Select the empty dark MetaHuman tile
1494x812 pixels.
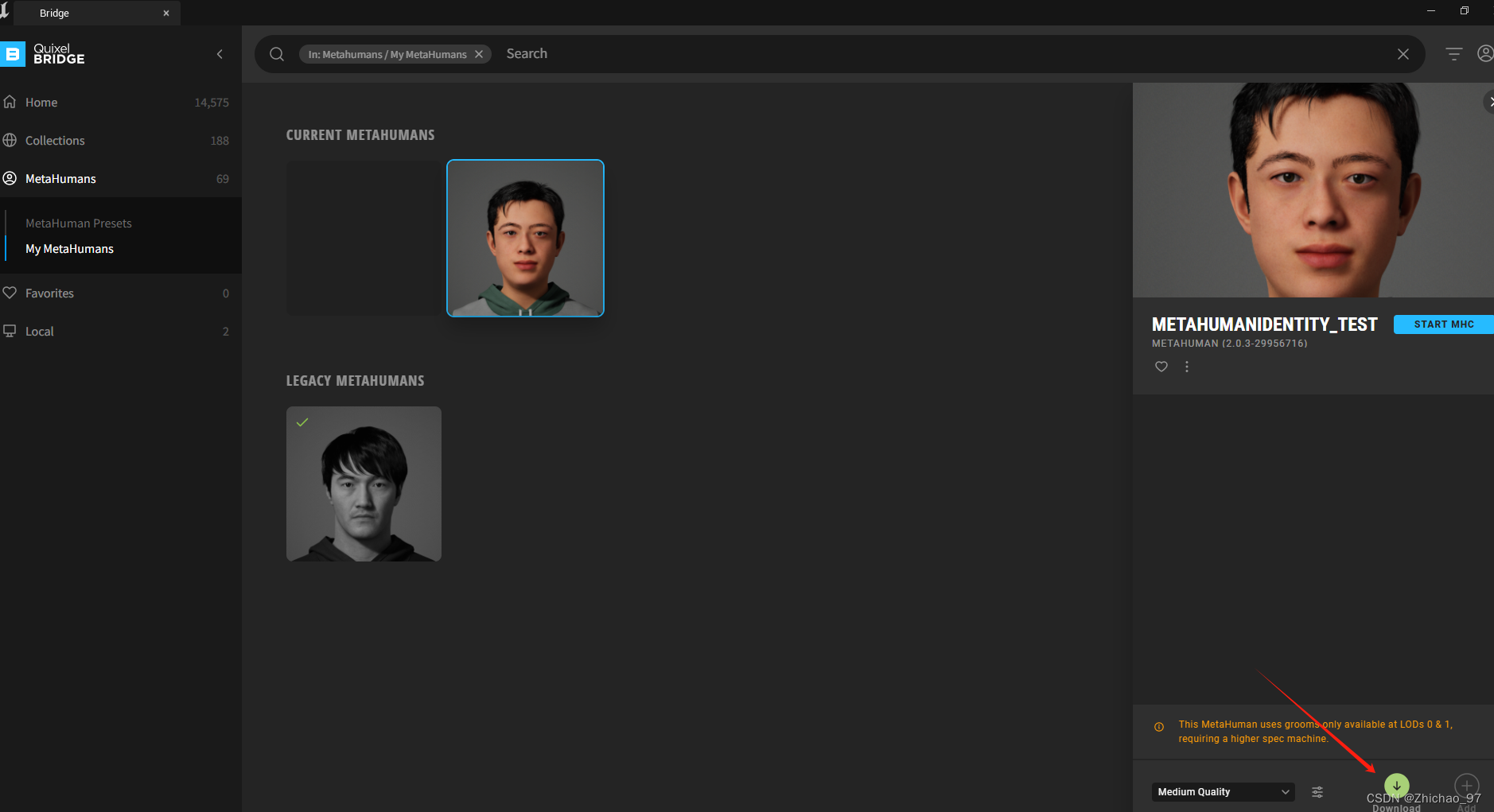pos(364,238)
